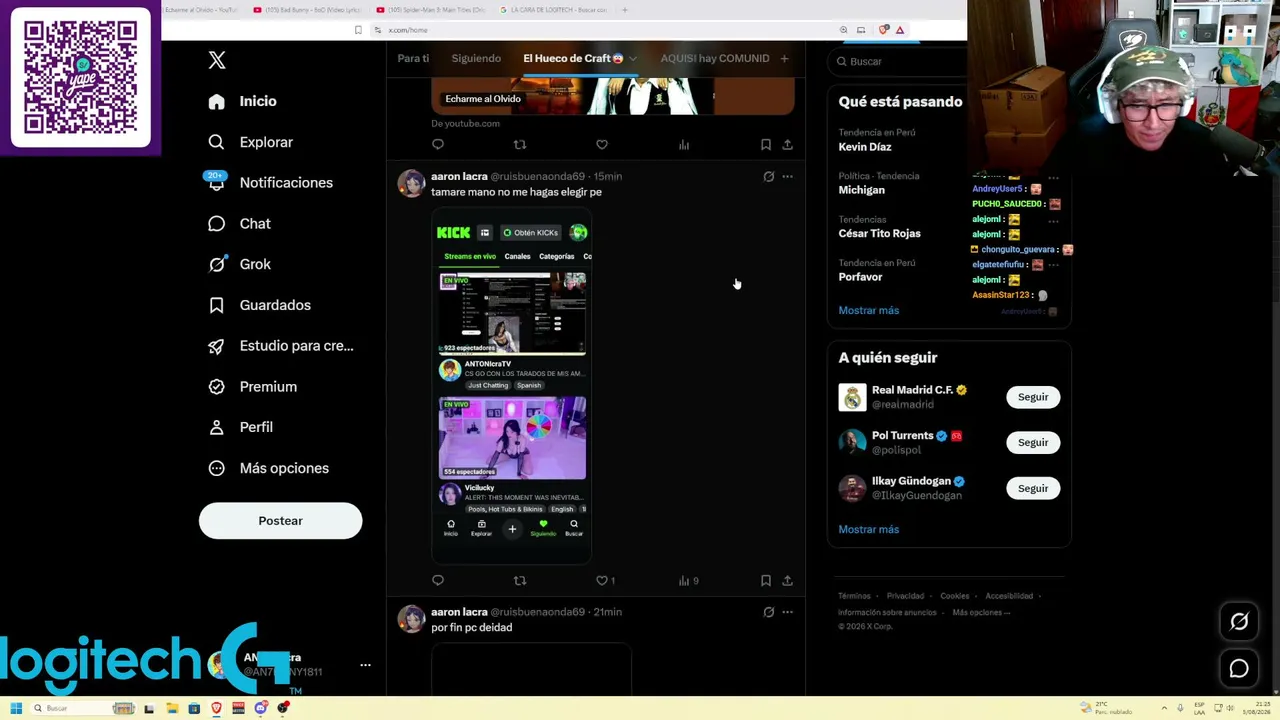This screenshot has width=1280, height=720.
Task: Open File Explorer from the taskbar
Action: pyautogui.click(x=172, y=708)
